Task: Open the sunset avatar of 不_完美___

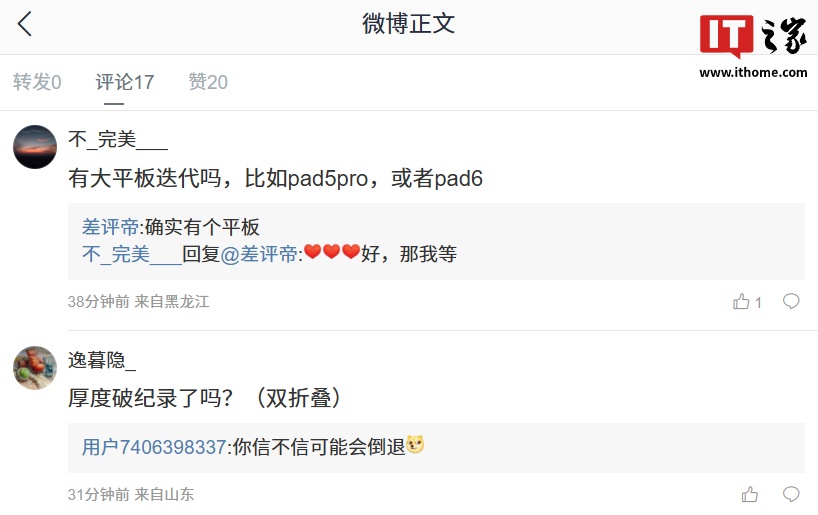Action: point(35,147)
